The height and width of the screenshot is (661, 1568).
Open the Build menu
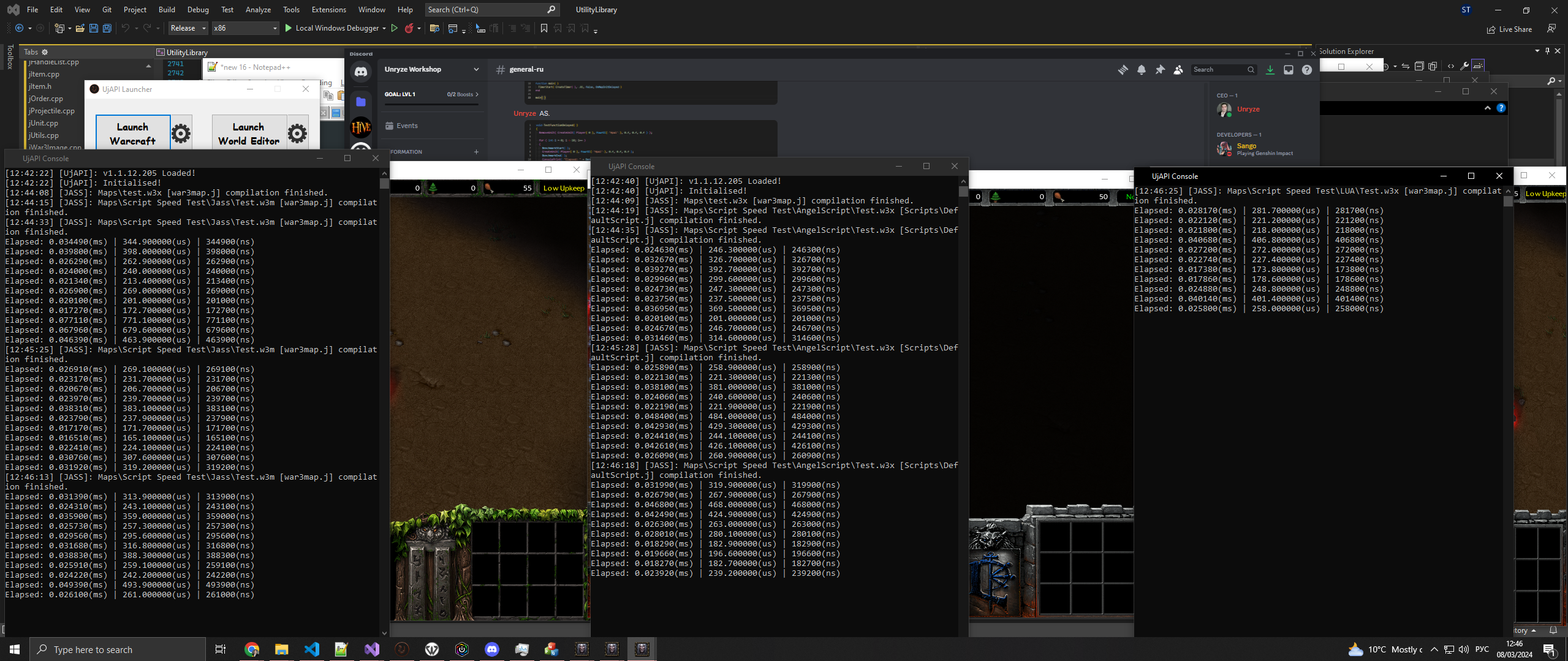[167, 9]
